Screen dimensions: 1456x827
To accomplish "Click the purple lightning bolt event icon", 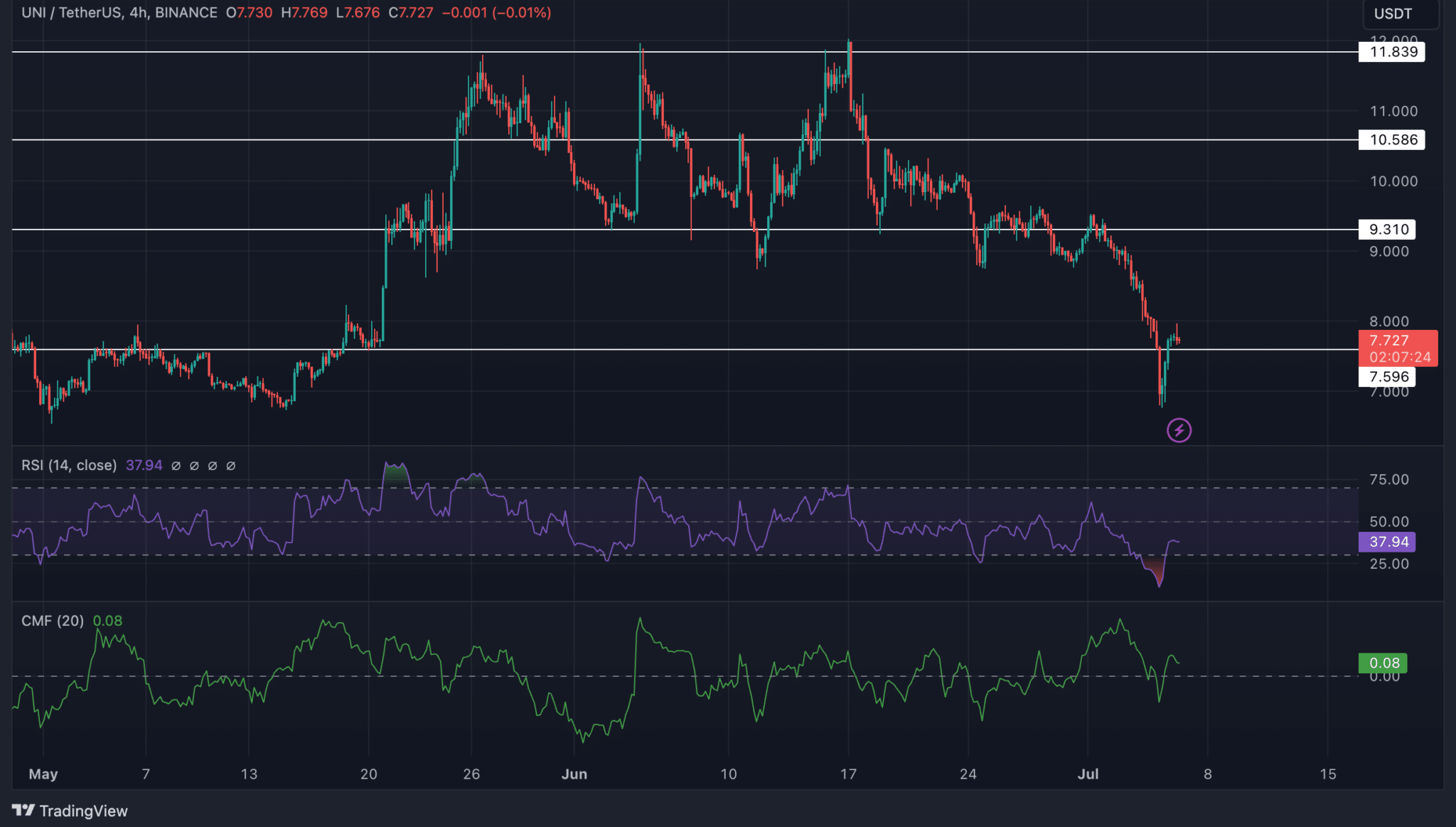I will (1179, 430).
